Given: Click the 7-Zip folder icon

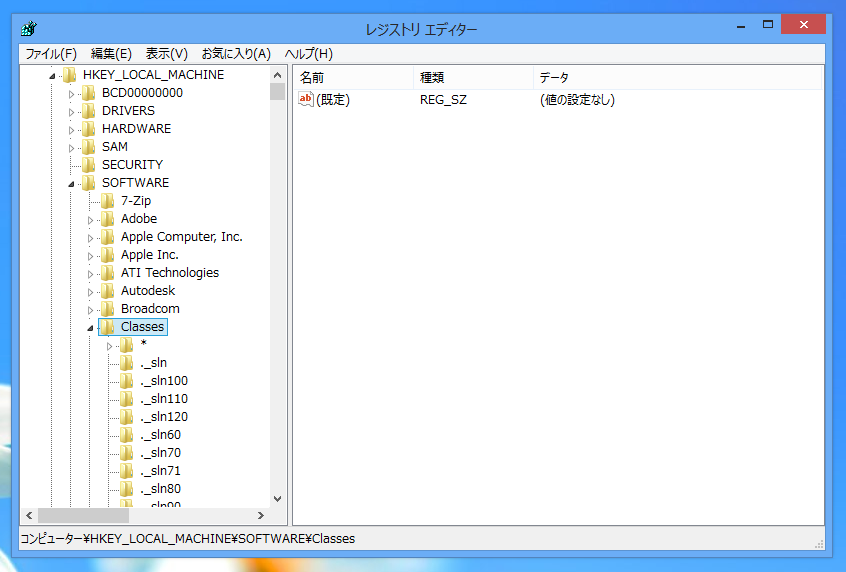Looking at the screenshot, I should click(x=107, y=201).
